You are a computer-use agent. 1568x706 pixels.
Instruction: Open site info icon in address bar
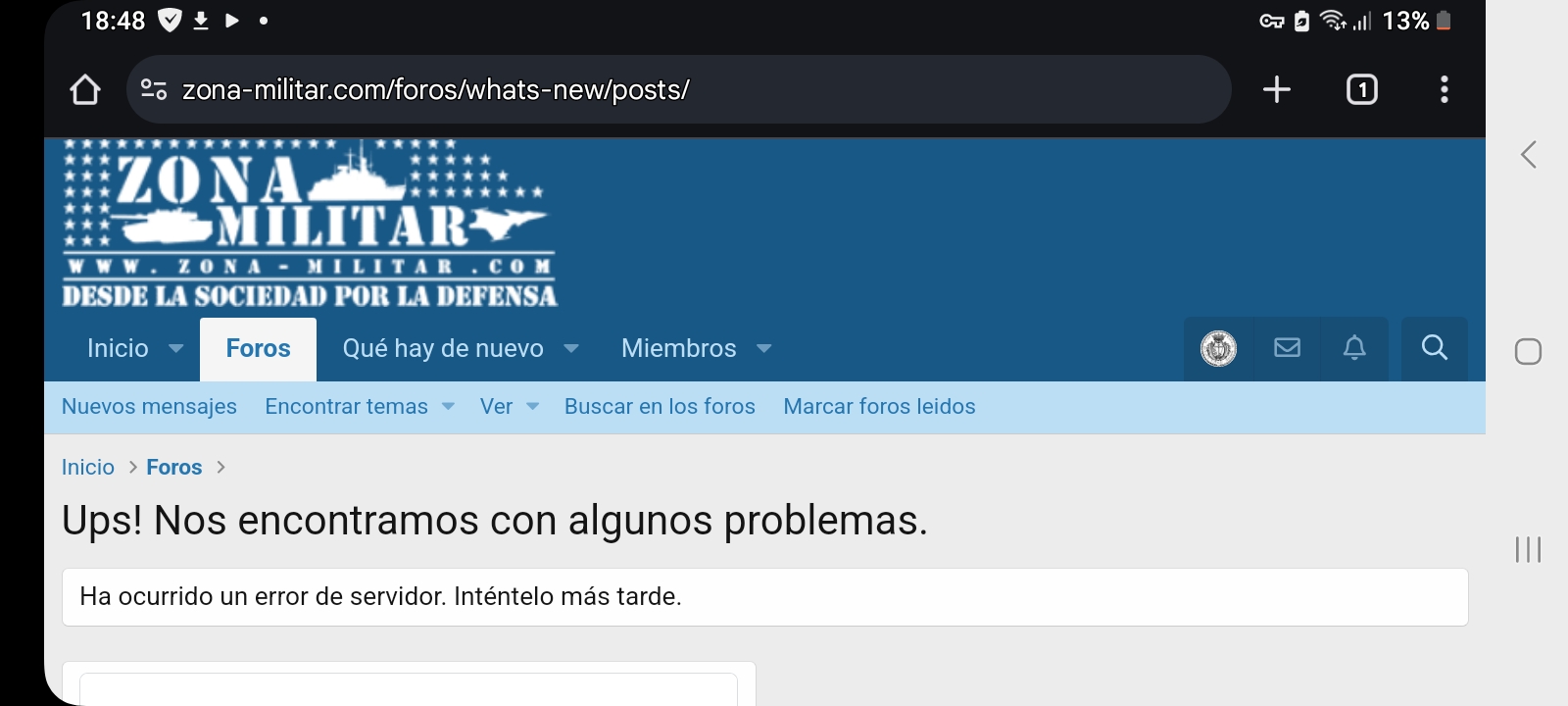pos(154,89)
